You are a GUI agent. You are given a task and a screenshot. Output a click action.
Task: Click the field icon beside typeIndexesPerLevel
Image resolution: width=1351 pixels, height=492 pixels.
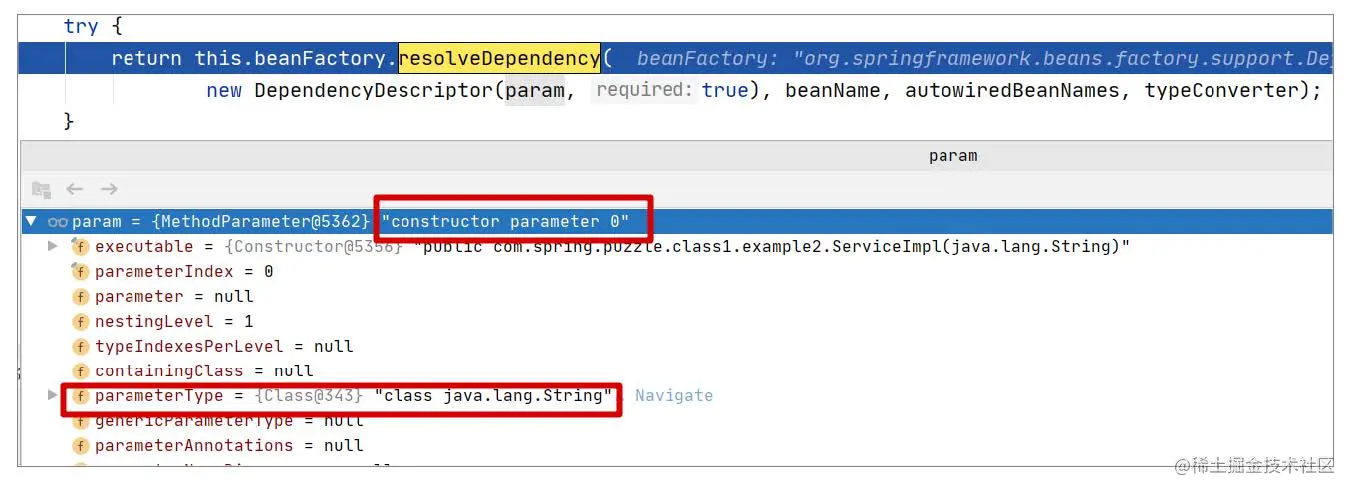(80, 347)
